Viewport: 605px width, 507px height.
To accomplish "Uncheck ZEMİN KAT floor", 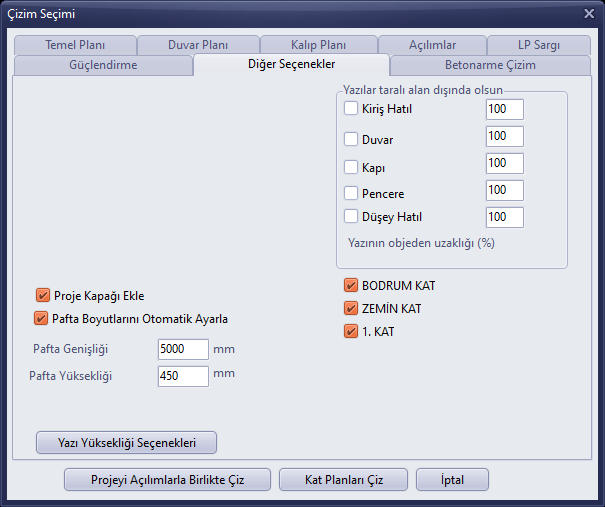I will coord(351,309).
